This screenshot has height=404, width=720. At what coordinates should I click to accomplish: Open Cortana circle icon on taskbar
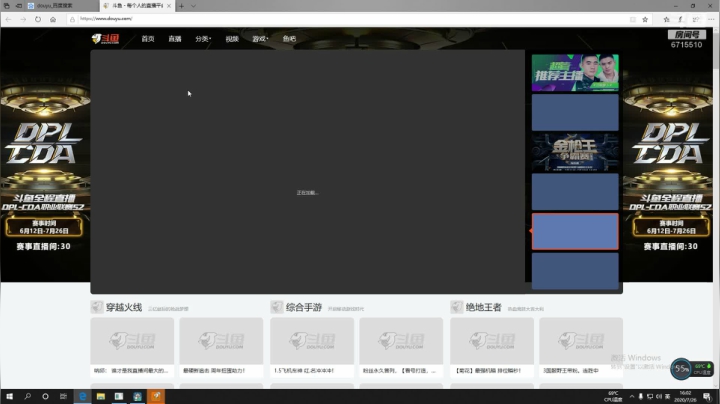pos(45,396)
